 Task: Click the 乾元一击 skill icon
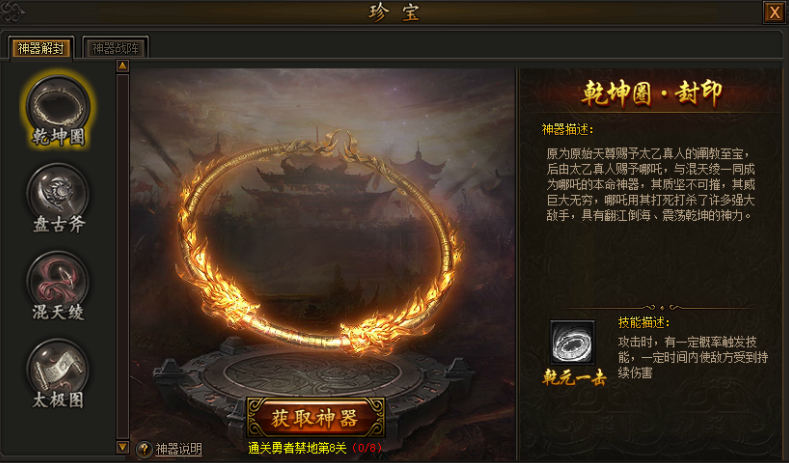(x=572, y=342)
